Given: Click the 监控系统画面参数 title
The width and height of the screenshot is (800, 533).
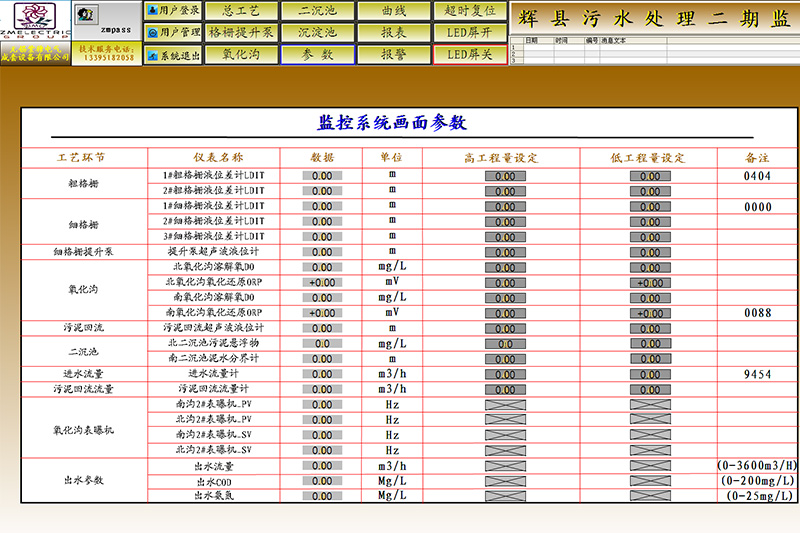Looking at the screenshot, I should point(392,123).
